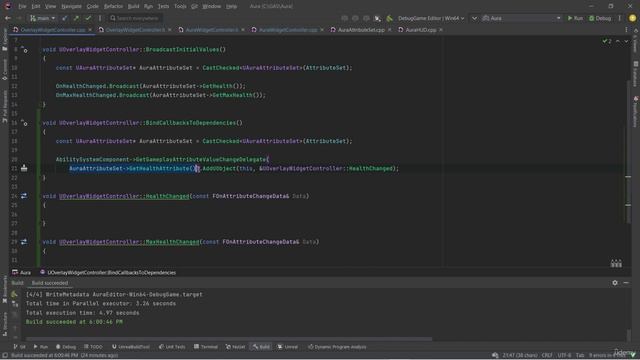Image resolution: width=640 pixels, height=360 pixels.
Task: Open the Git tool window
Action: [x=20, y=347]
